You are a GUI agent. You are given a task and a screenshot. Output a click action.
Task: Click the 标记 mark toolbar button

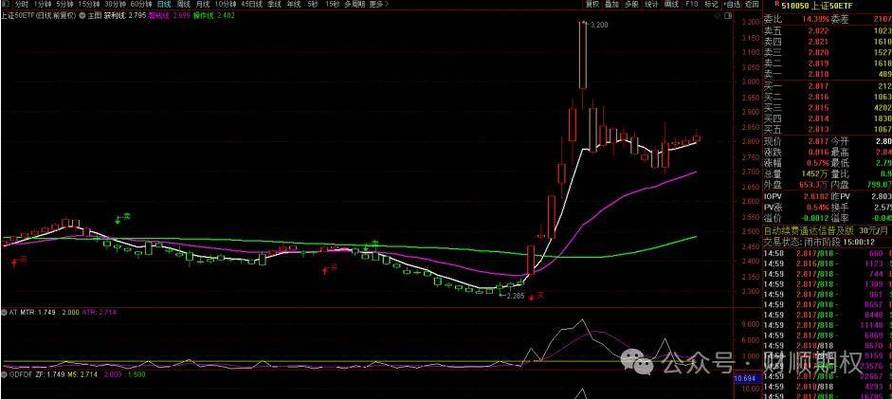711,4
